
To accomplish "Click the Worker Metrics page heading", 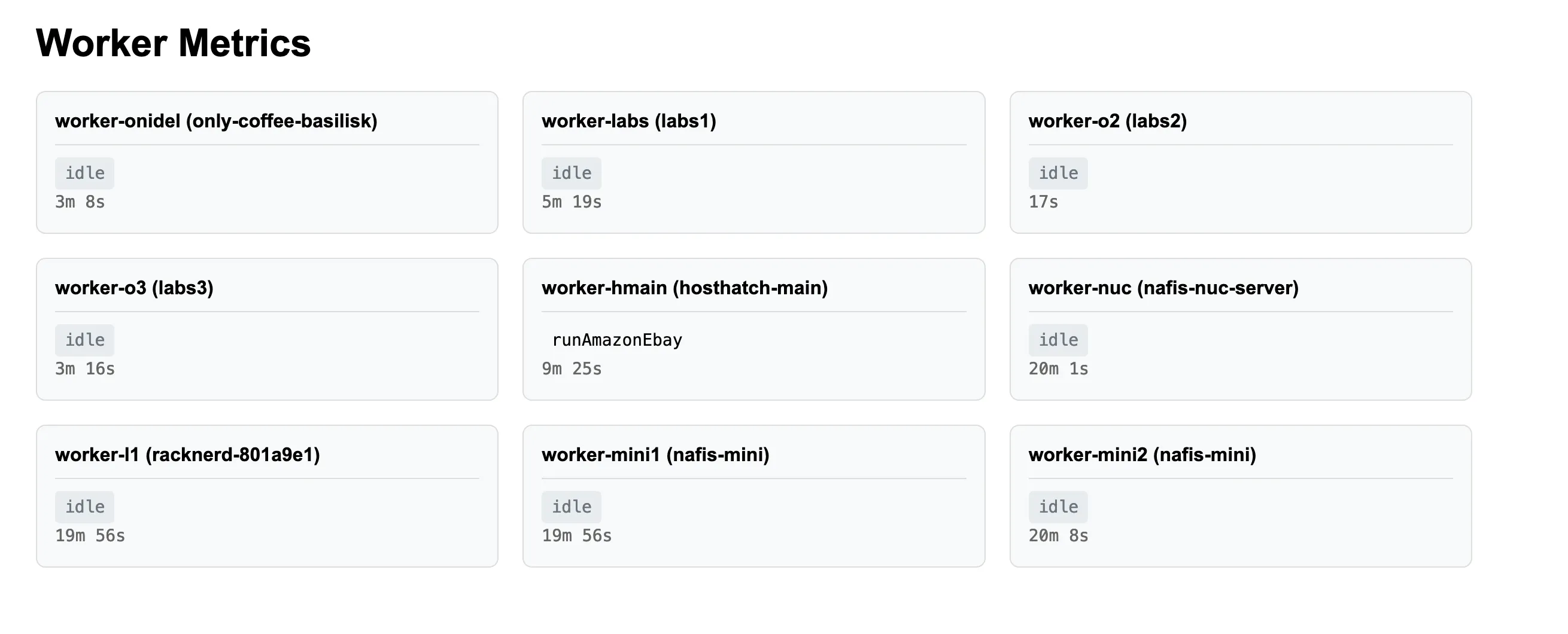I will (x=173, y=42).
